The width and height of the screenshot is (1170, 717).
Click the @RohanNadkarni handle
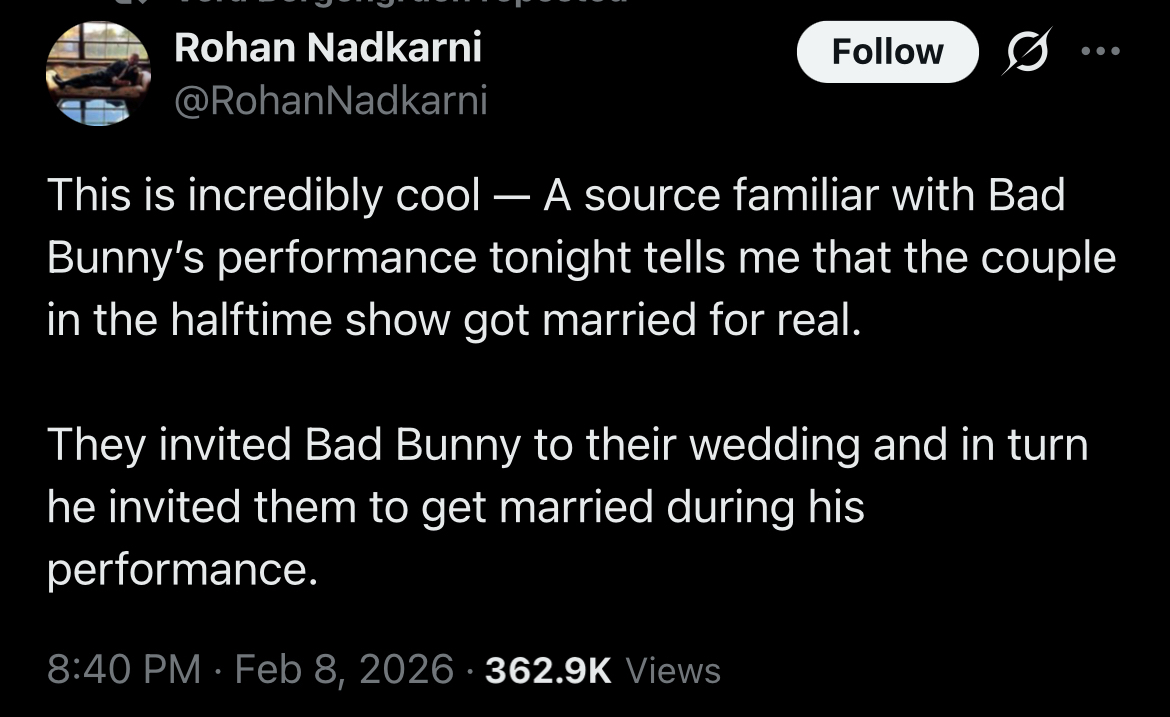point(331,100)
